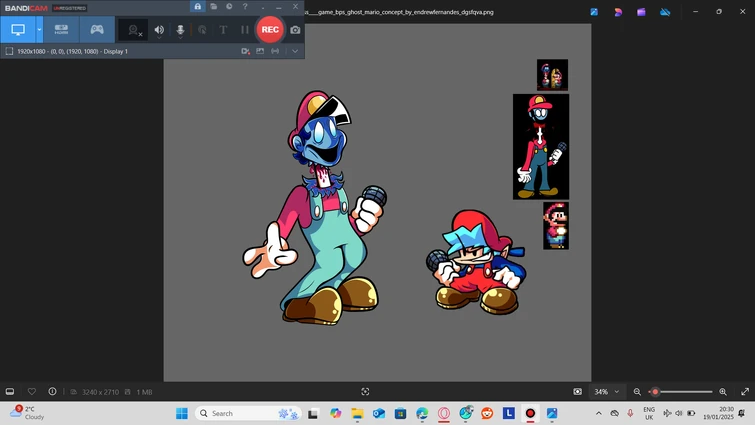
Task: Click the zoom in magnifier icon
Action: point(723,392)
